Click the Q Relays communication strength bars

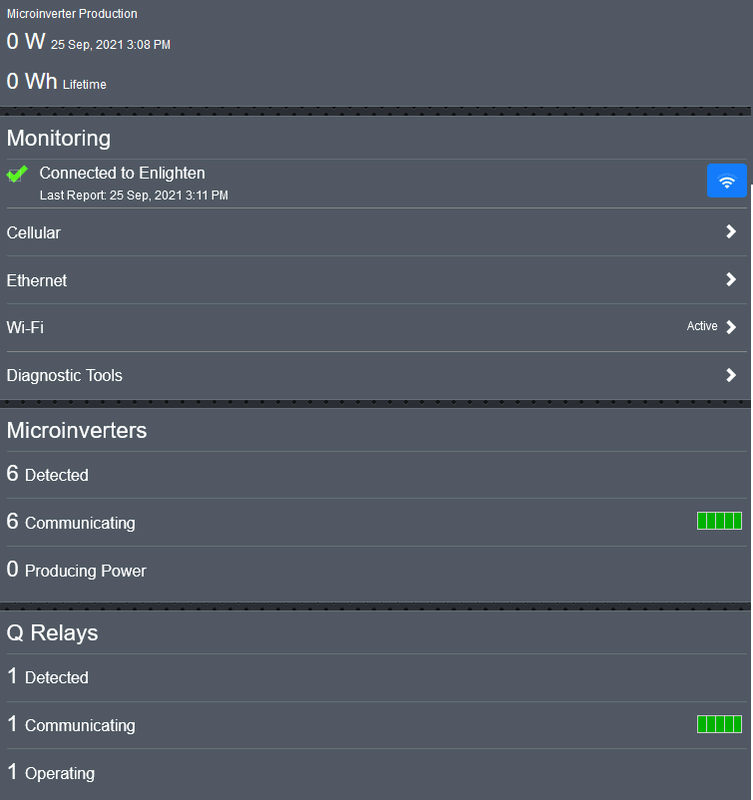(x=719, y=724)
